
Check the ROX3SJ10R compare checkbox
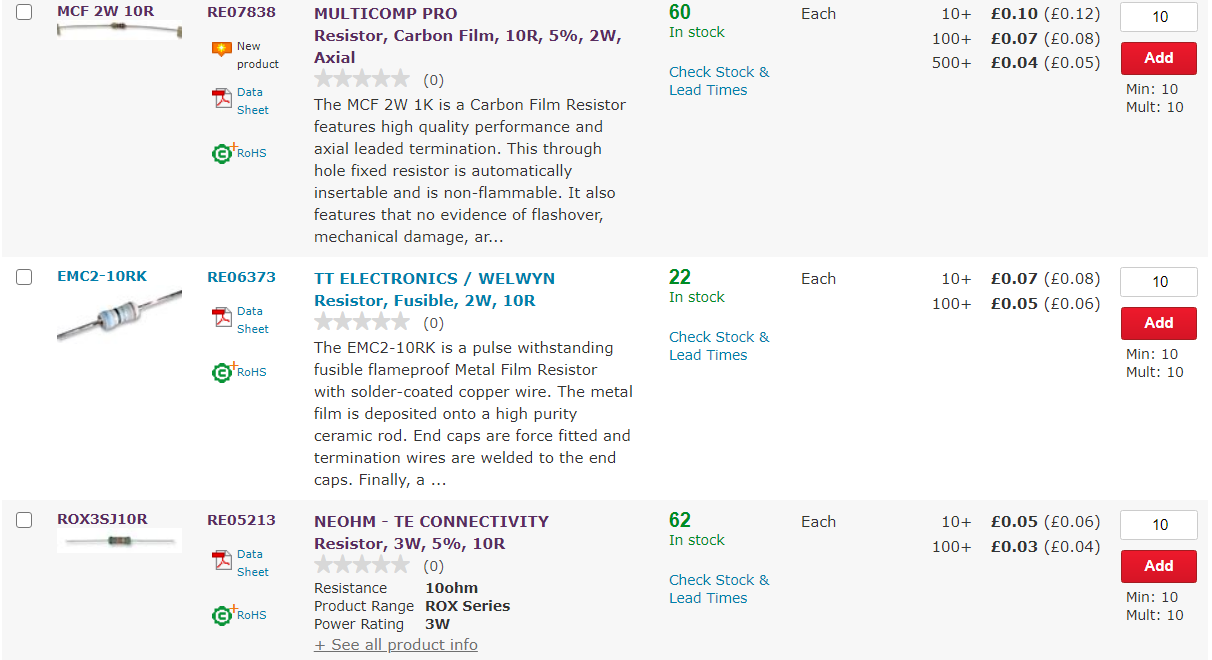24,520
